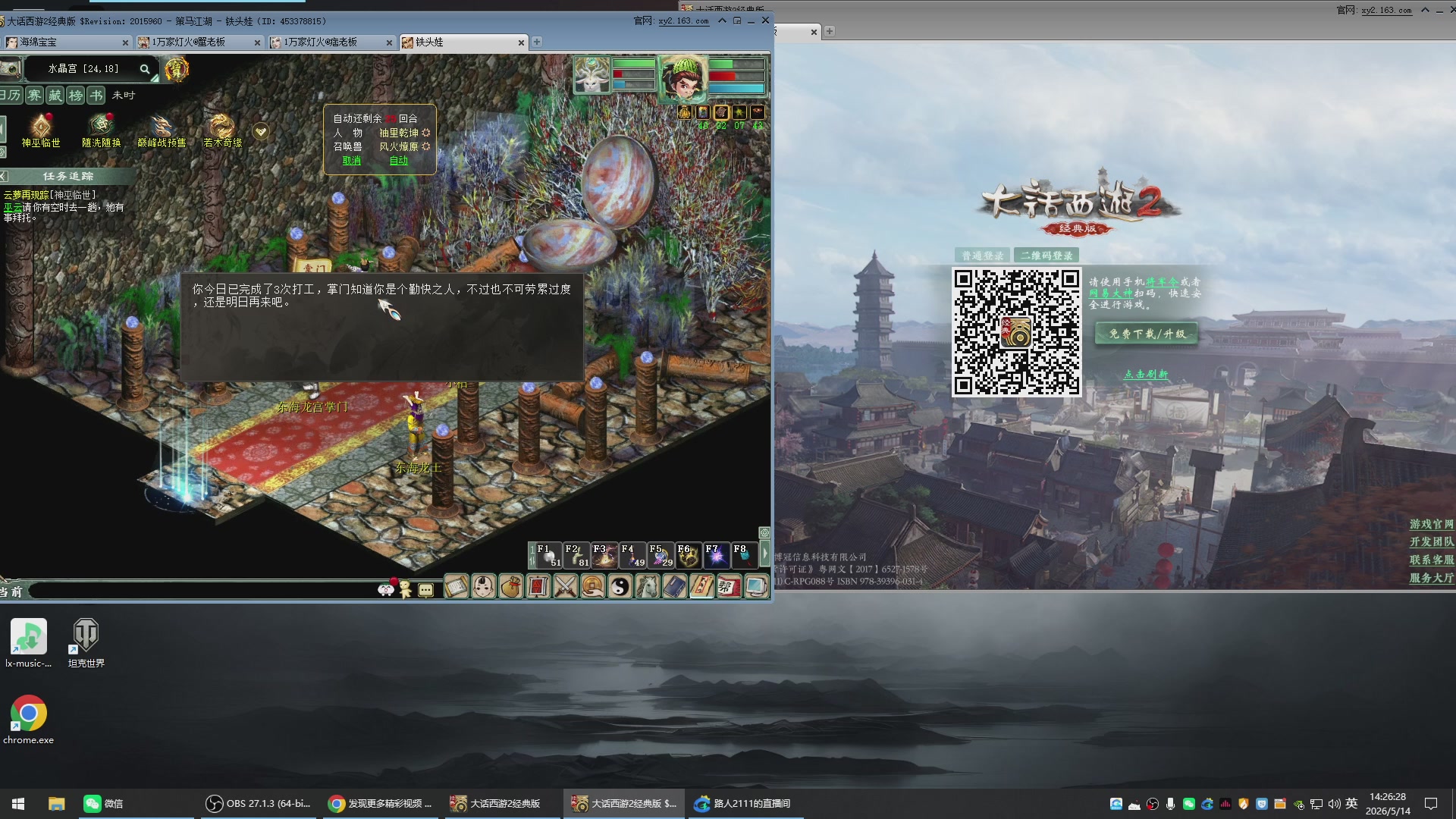The width and height of the screenshot is (1456, 819).
Task: Open the blue book icon
Action: point(675,586)
